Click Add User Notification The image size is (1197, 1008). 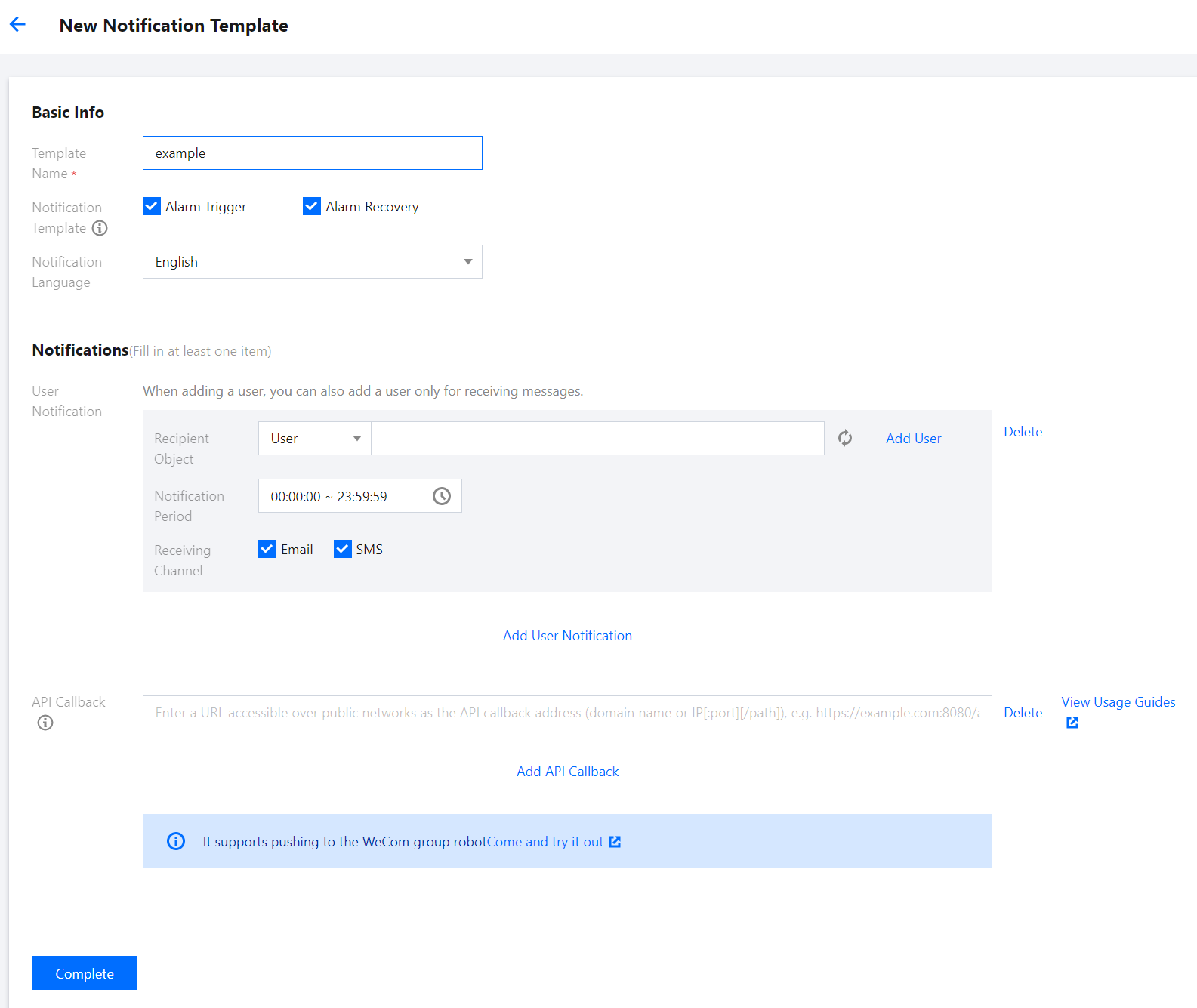coord(567,636)
